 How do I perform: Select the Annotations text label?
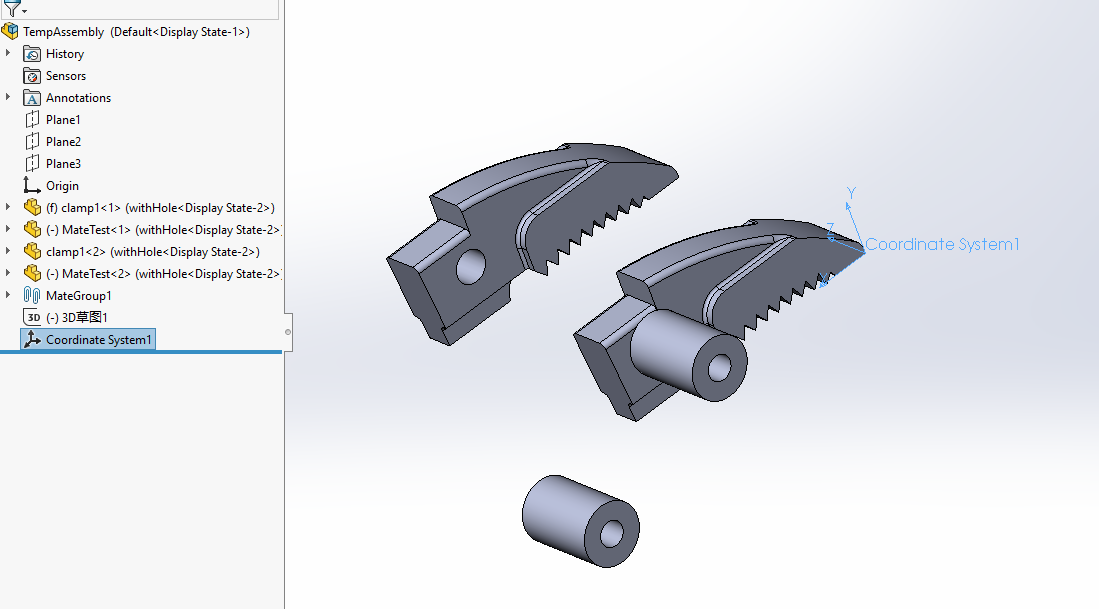pos(78,98)
